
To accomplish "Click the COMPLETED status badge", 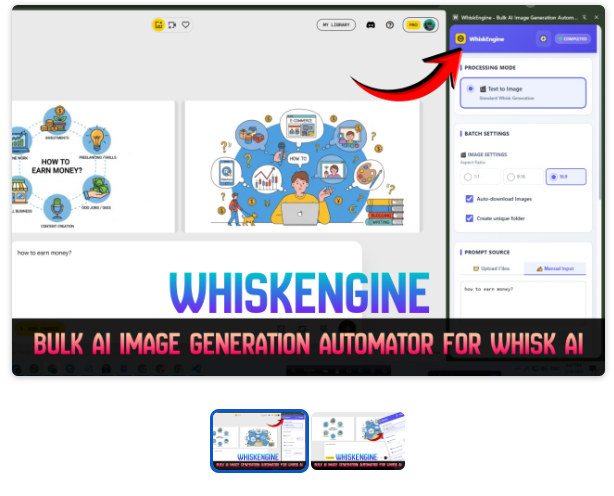I will [x=572, y=39].
